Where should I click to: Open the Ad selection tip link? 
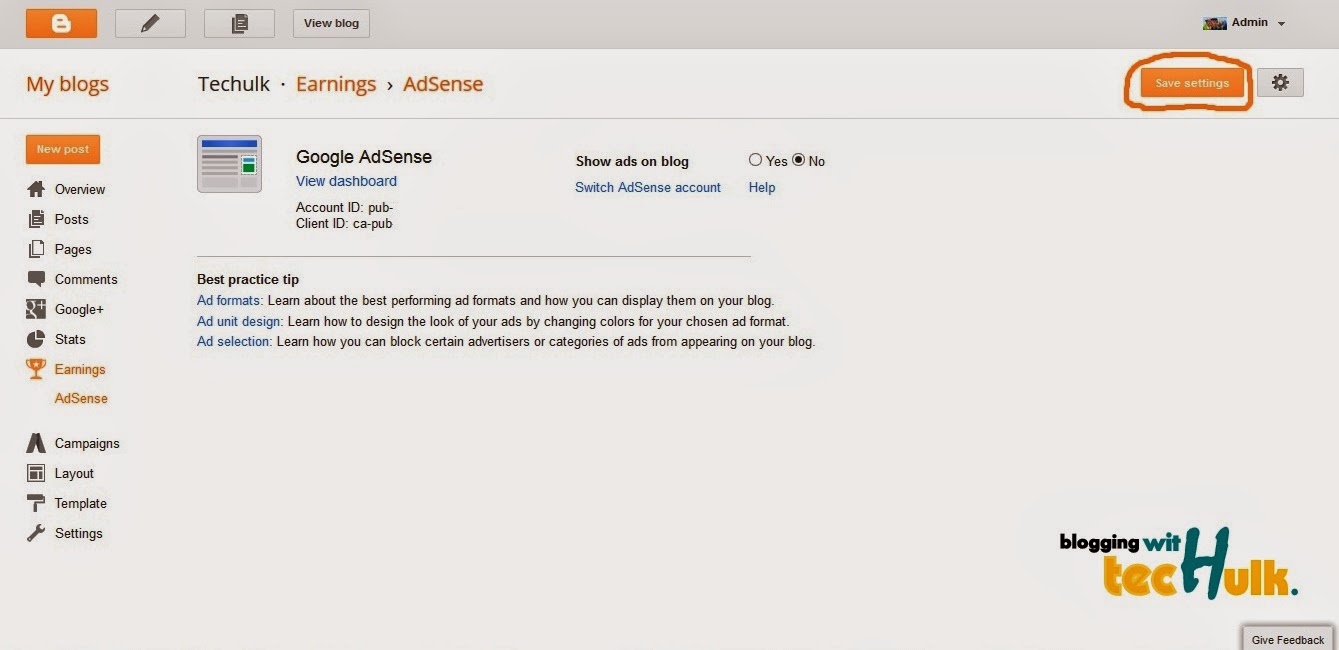(x=234, y=341)
